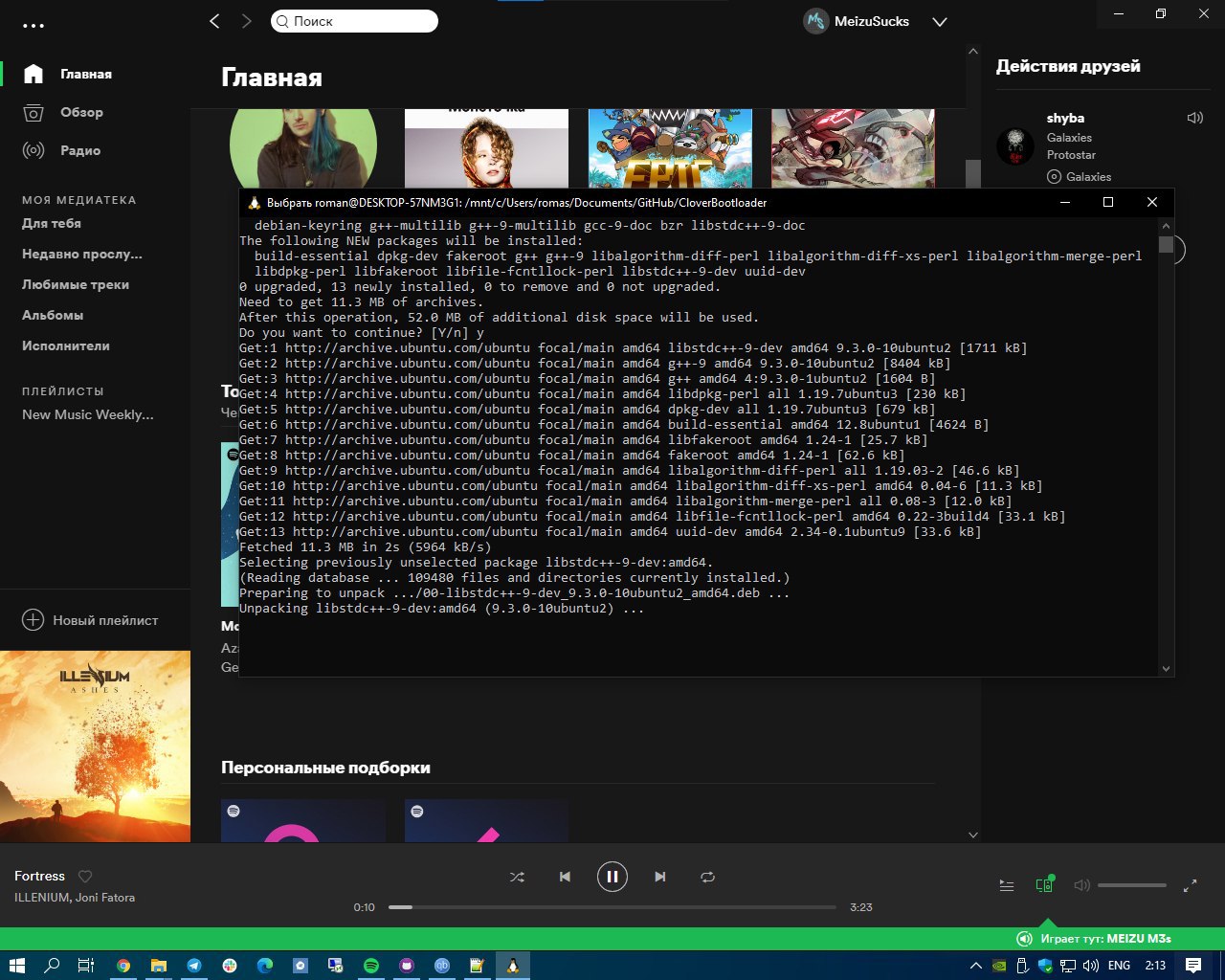Click the terminal scrollbar down arrow
This screenshot has width=1225, height=980.
(1166, 669)
